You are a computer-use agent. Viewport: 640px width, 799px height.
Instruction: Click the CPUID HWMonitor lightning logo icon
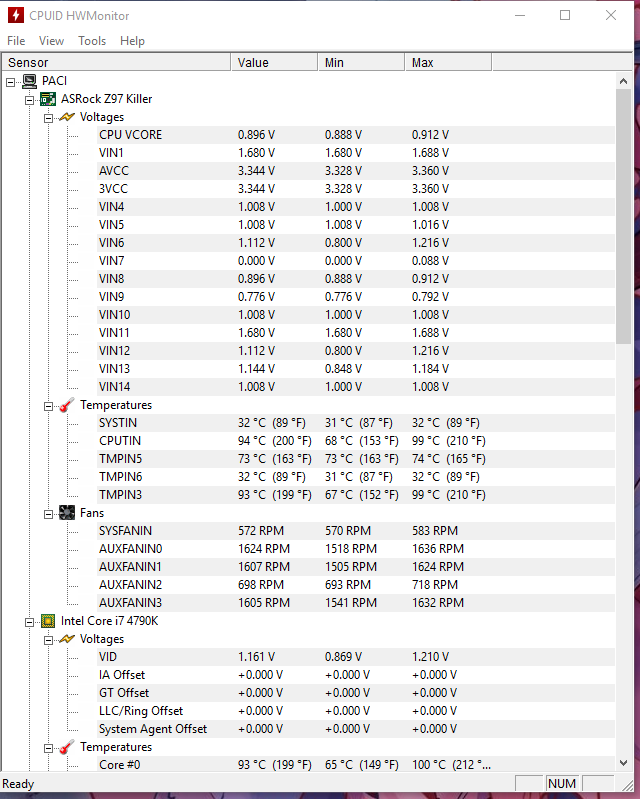point(16,15)
